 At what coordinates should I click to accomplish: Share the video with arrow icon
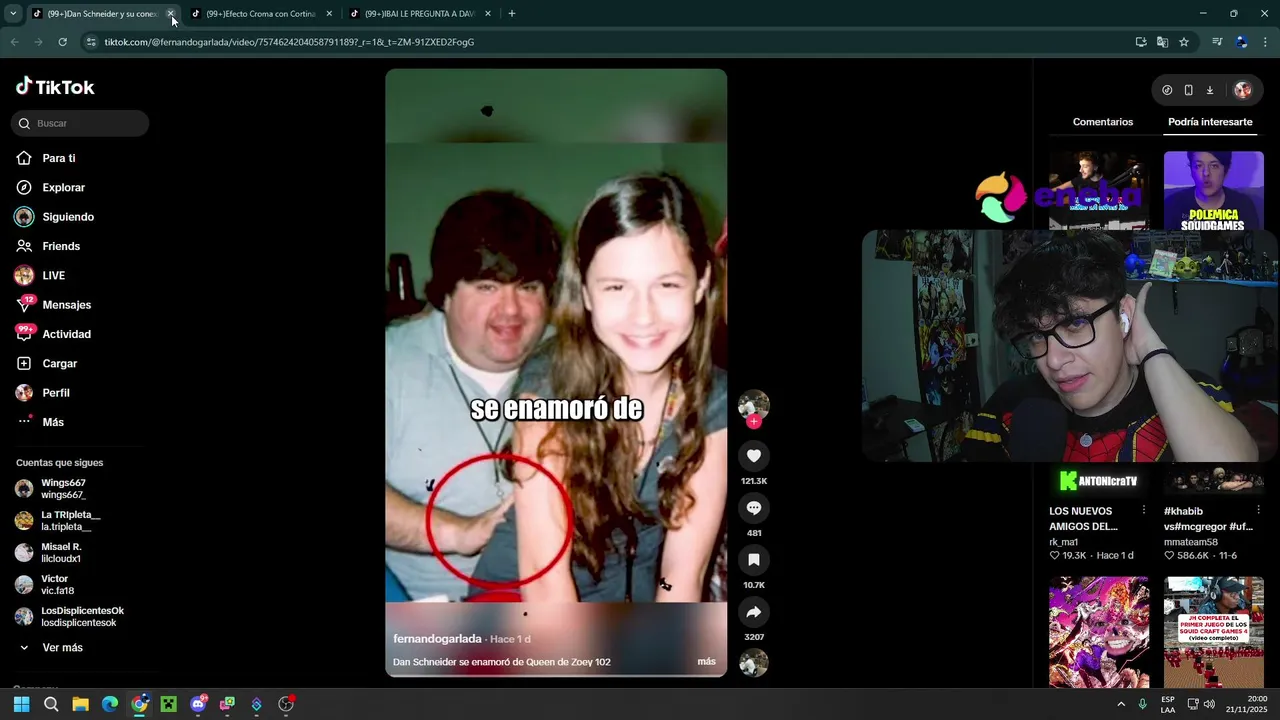[754, 612]
